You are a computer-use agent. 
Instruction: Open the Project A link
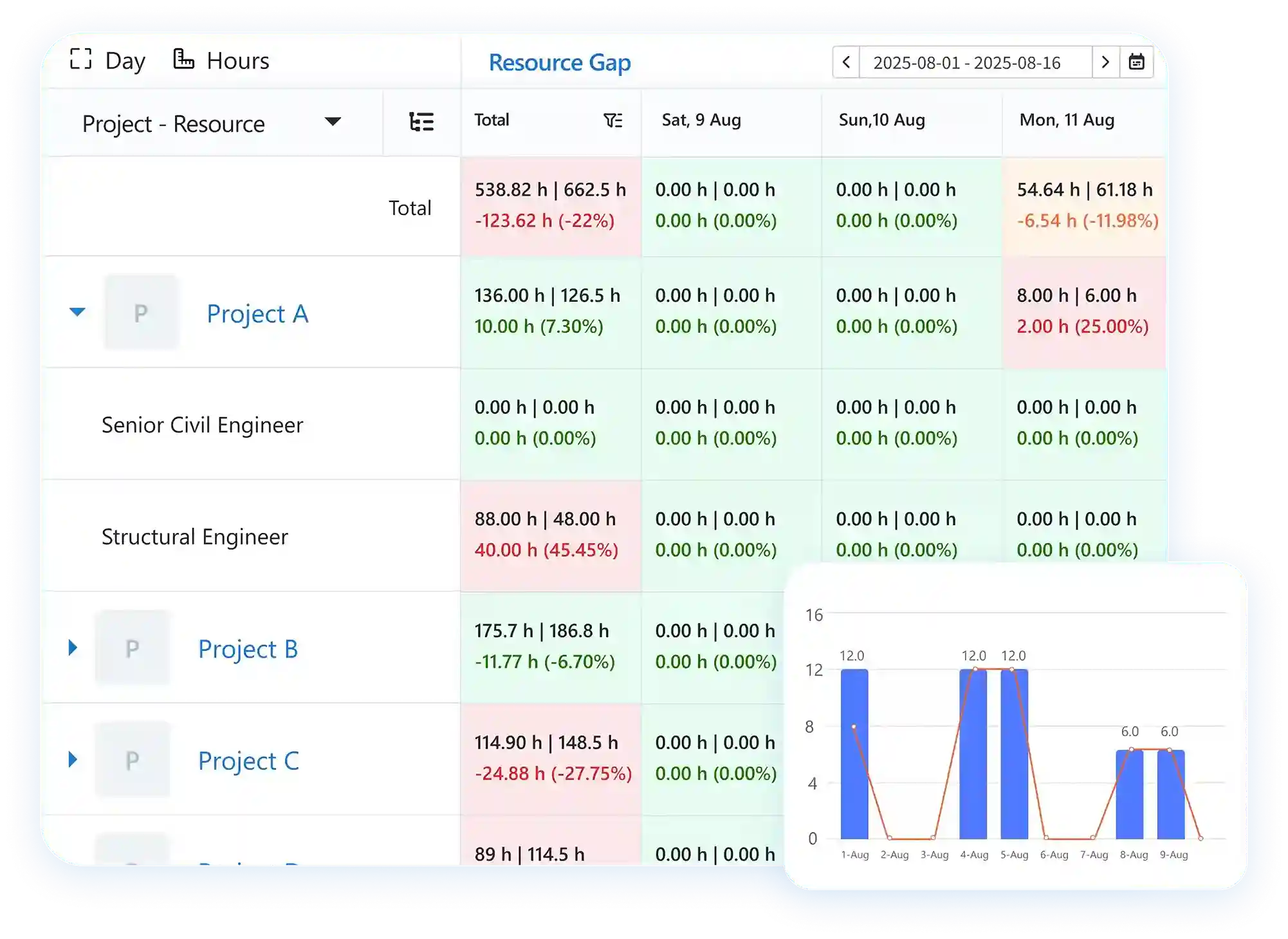click(x=257, y=313)
